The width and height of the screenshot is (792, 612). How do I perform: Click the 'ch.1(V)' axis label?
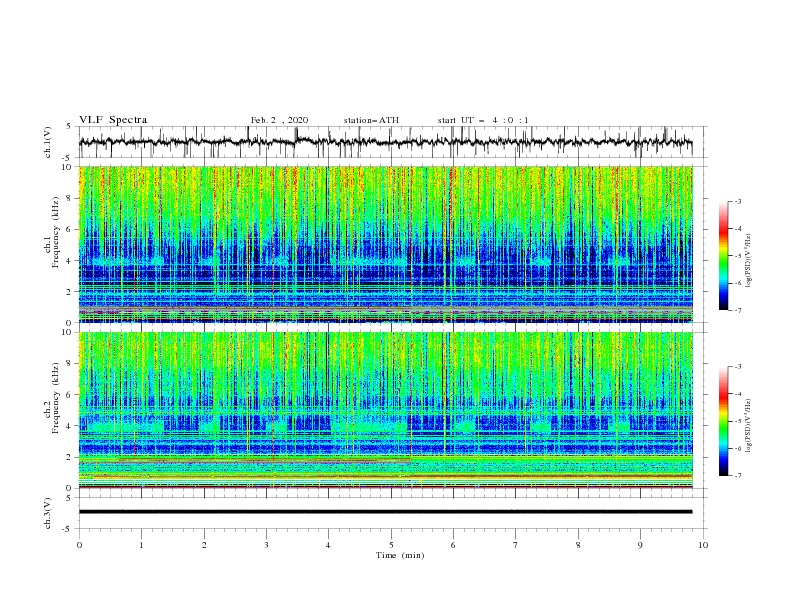click(x=48, y=142)
